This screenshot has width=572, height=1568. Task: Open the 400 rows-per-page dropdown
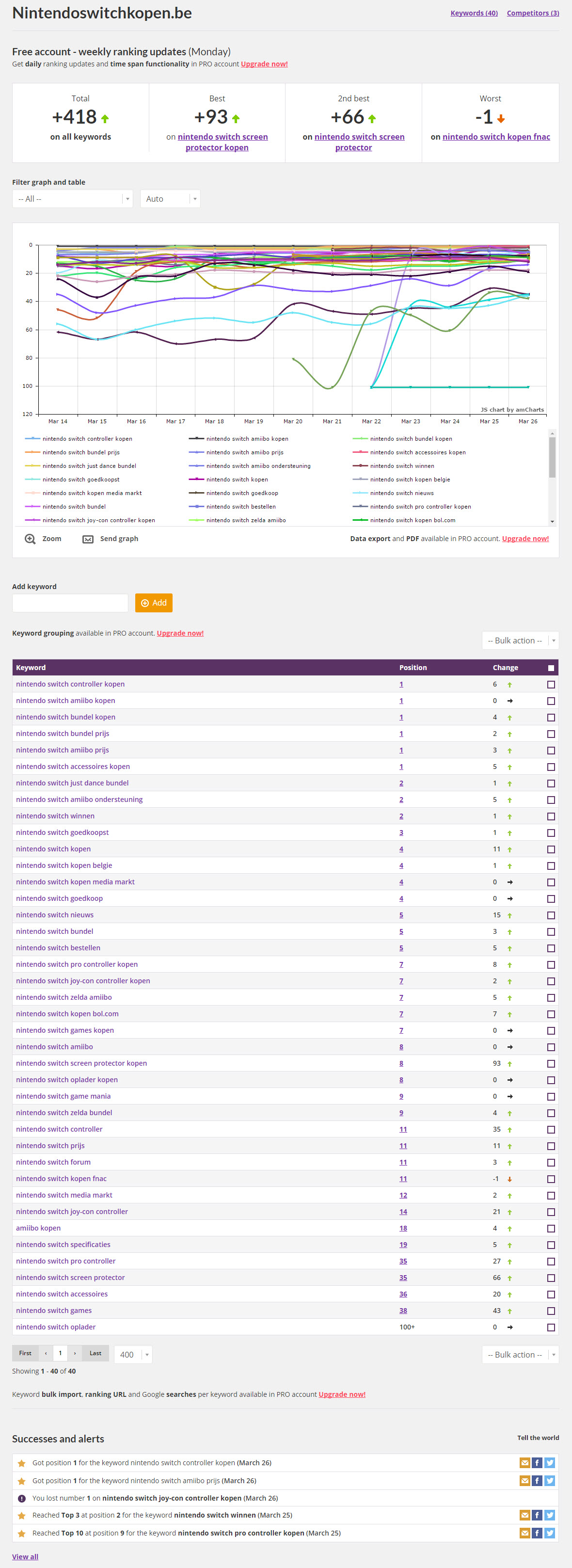click(x=133, y=1354)
